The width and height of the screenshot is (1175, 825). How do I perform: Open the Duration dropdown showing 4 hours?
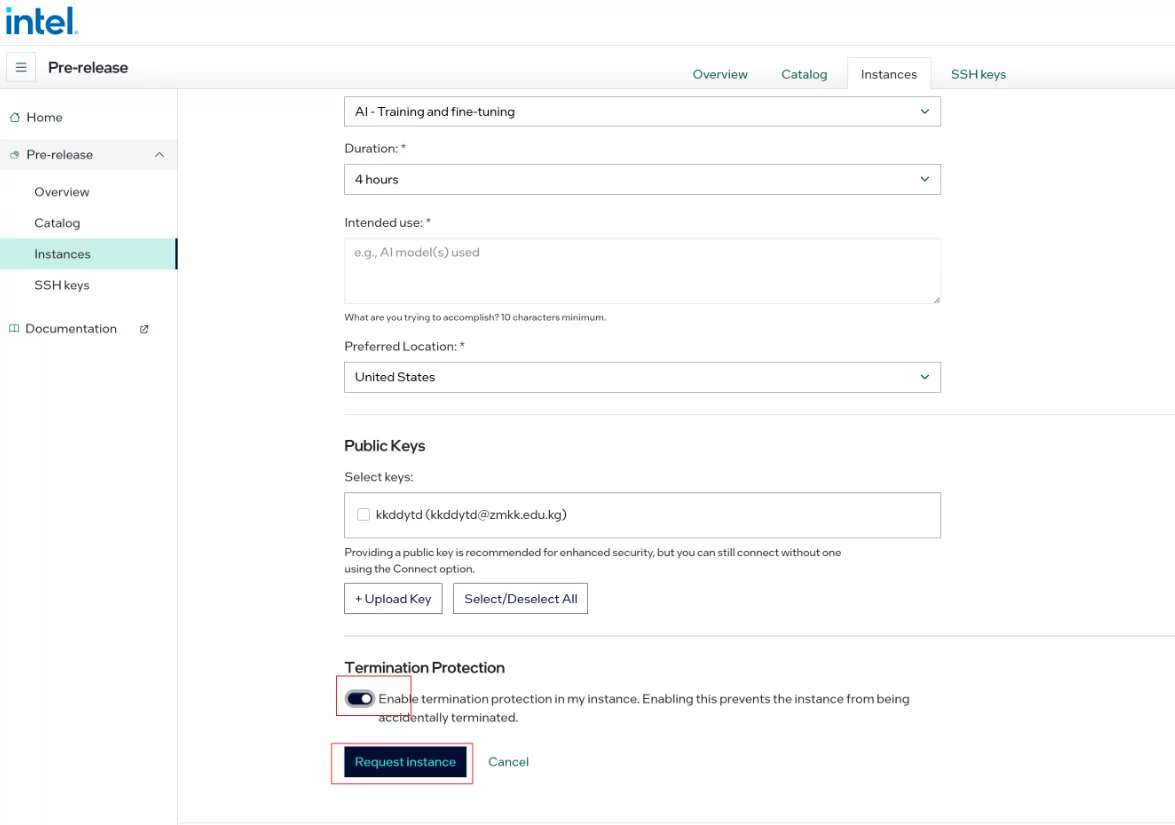pyautogui.click(x=642, y=180)
